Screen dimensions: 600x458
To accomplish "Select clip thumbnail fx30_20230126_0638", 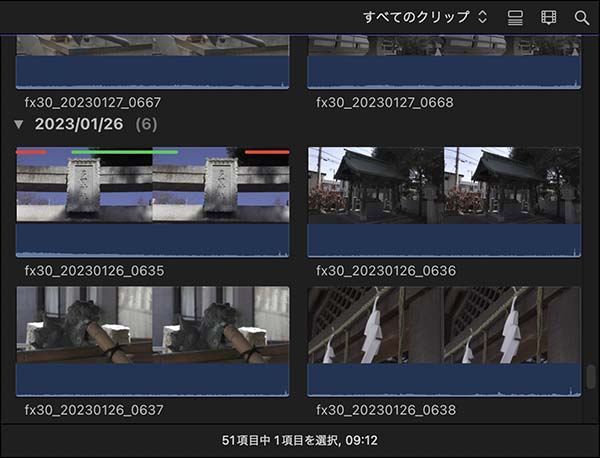I will point(444,341).
